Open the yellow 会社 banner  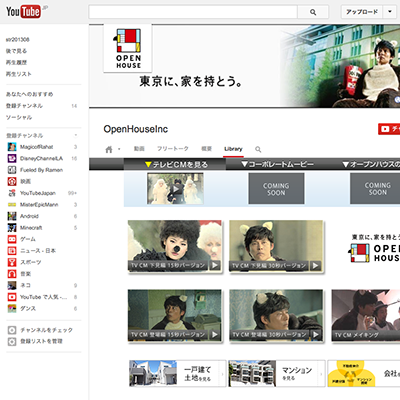pos(364,373)
